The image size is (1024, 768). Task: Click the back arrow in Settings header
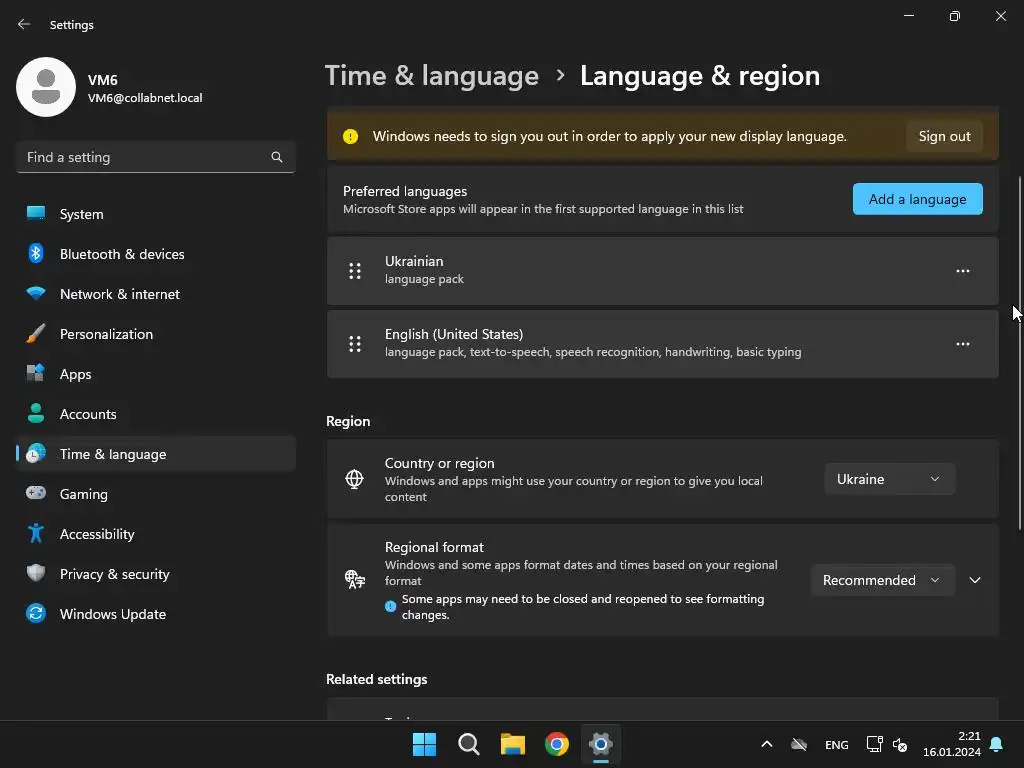coord(24,24)
